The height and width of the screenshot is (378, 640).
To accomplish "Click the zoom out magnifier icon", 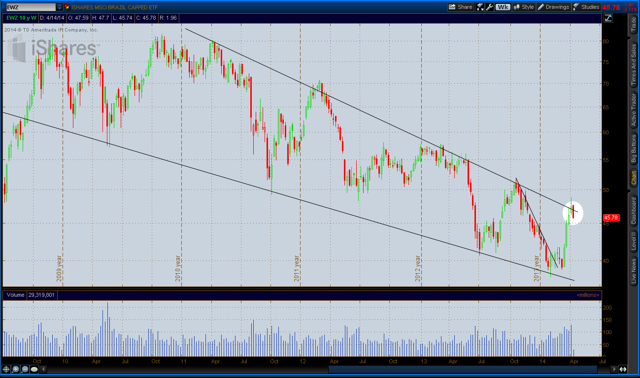I will pos(25,369).
